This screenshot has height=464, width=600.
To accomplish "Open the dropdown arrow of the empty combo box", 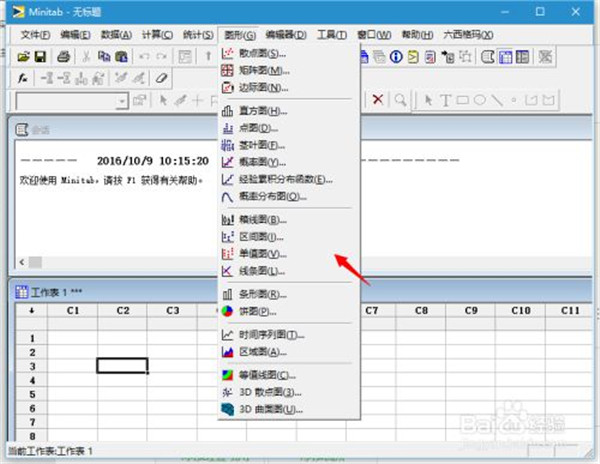I will pos(122,101).
